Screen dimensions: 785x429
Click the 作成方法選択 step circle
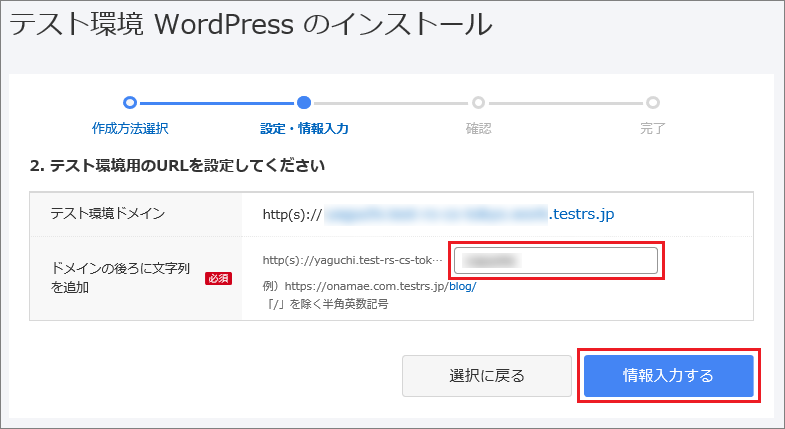130,103
